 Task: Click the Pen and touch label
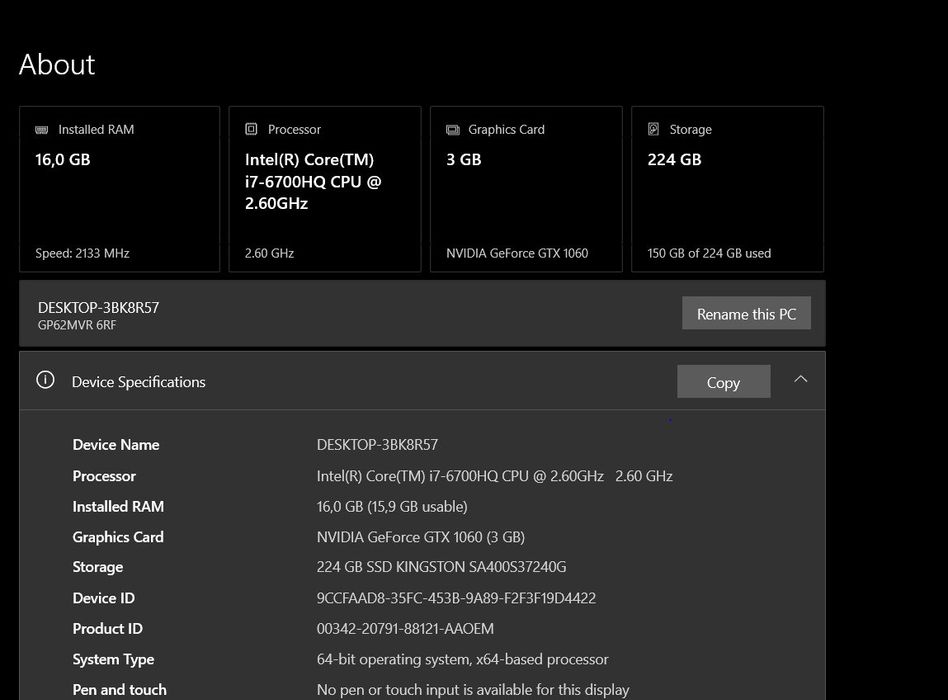(119, 690)
